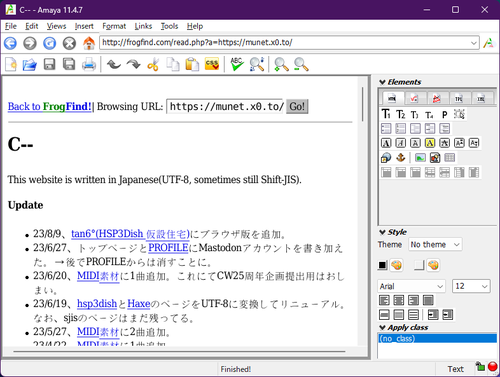Paste from clipboard with Paste icon
This screenshot has width=500, height=377.
[x=192, y=64]
